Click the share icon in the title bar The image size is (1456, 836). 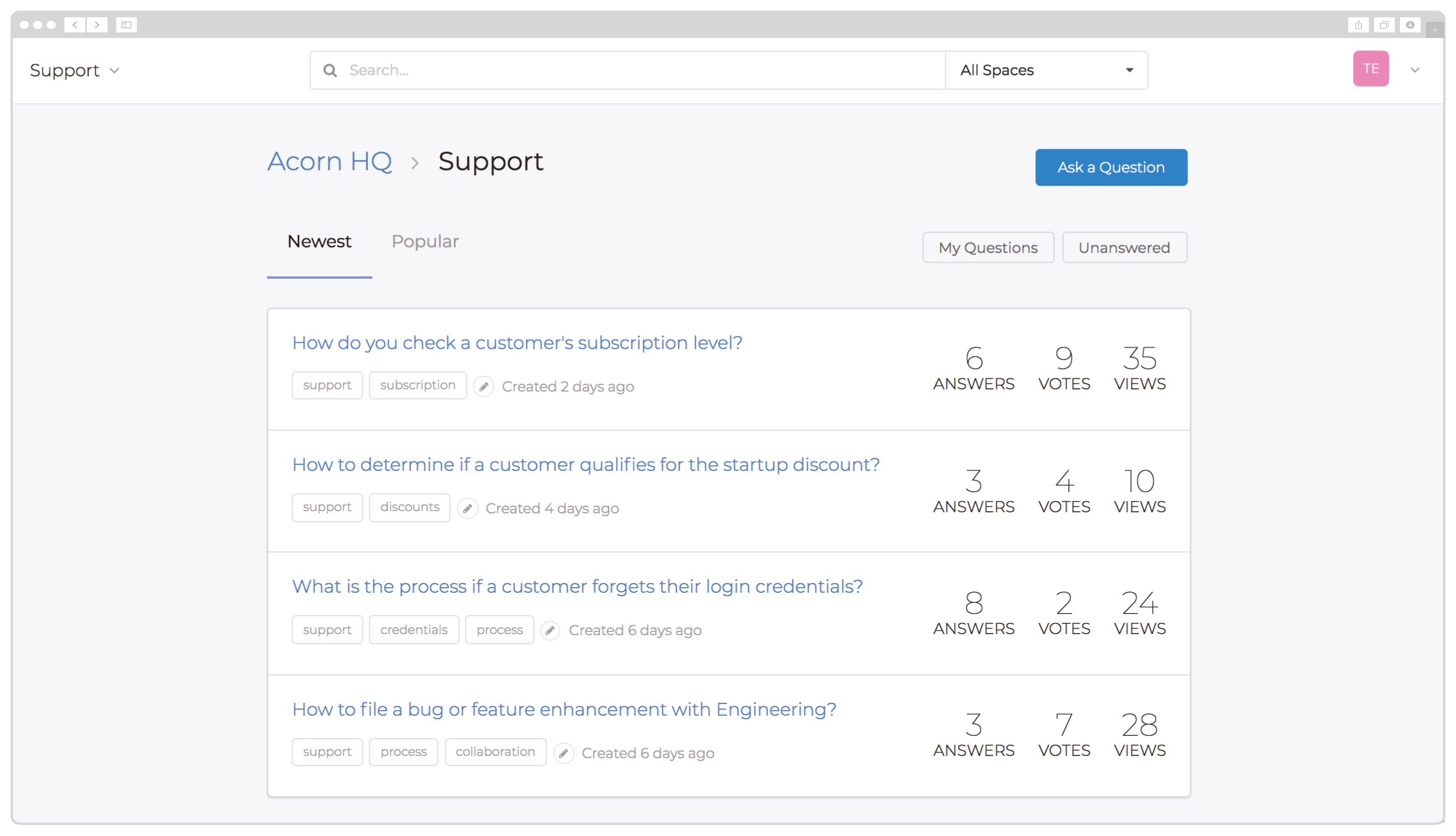pos(1358,25)
